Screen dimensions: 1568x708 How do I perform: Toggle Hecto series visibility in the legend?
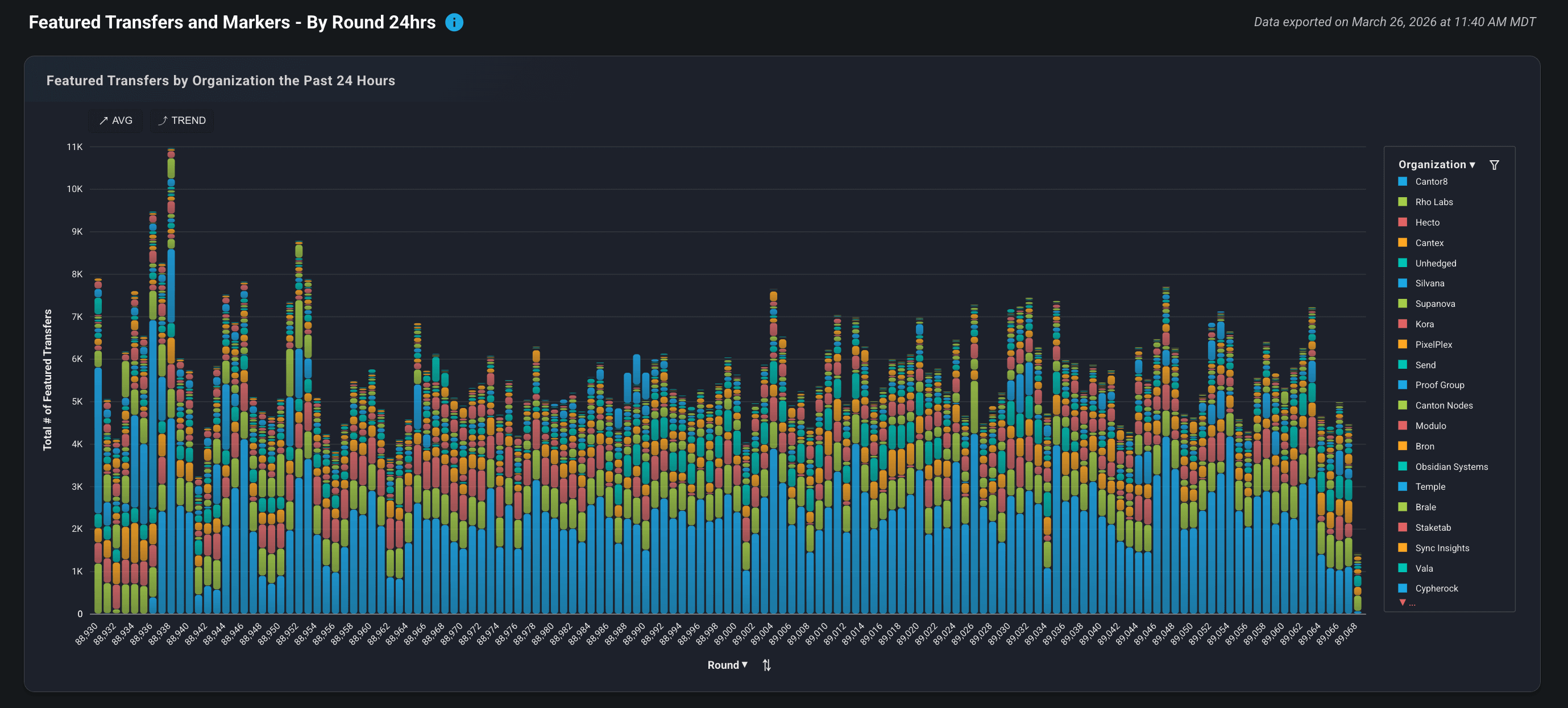click(1428, 222)
